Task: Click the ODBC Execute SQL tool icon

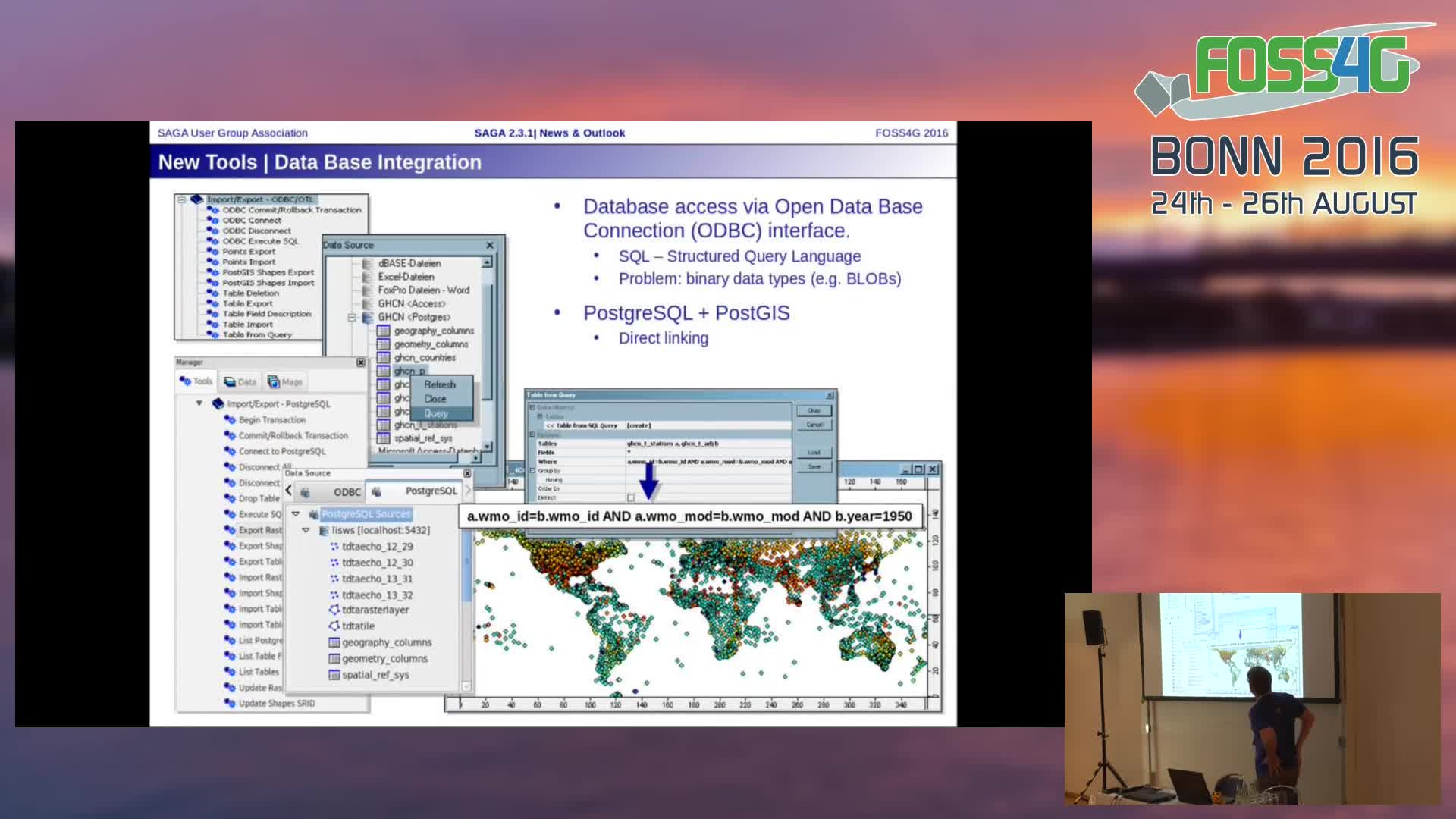Action: point(213,241)
